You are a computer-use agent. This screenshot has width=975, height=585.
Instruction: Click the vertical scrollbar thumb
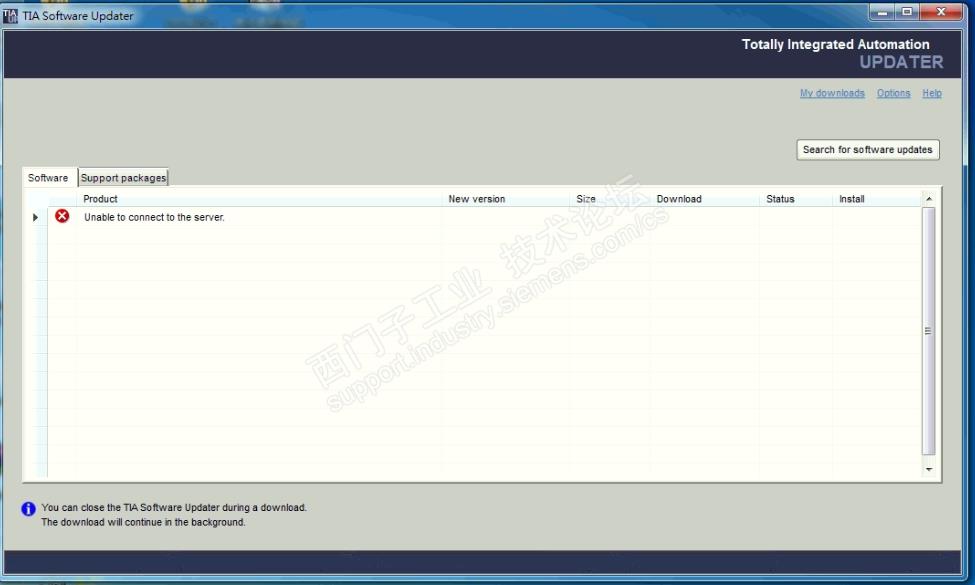(928, 331)
